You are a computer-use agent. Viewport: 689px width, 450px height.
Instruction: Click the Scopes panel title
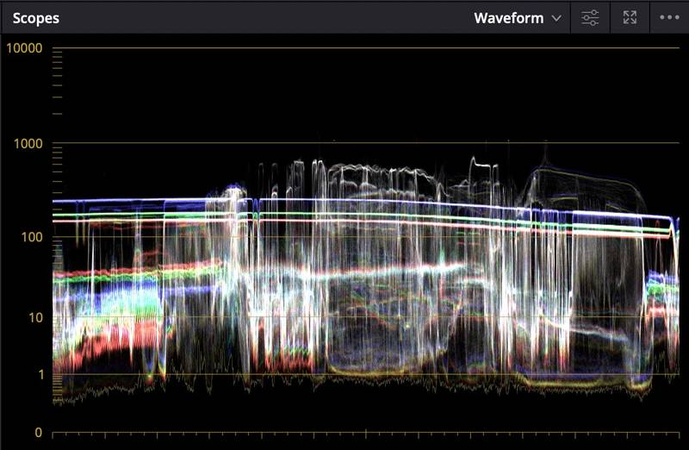pyautogui.click(x=36, y=18)
